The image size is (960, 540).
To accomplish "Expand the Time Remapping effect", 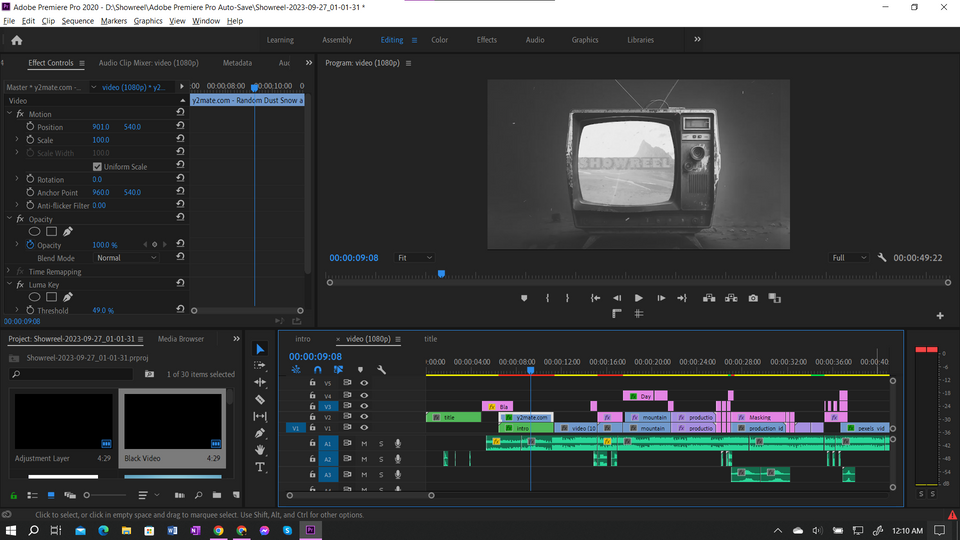I will coord(9,271).
